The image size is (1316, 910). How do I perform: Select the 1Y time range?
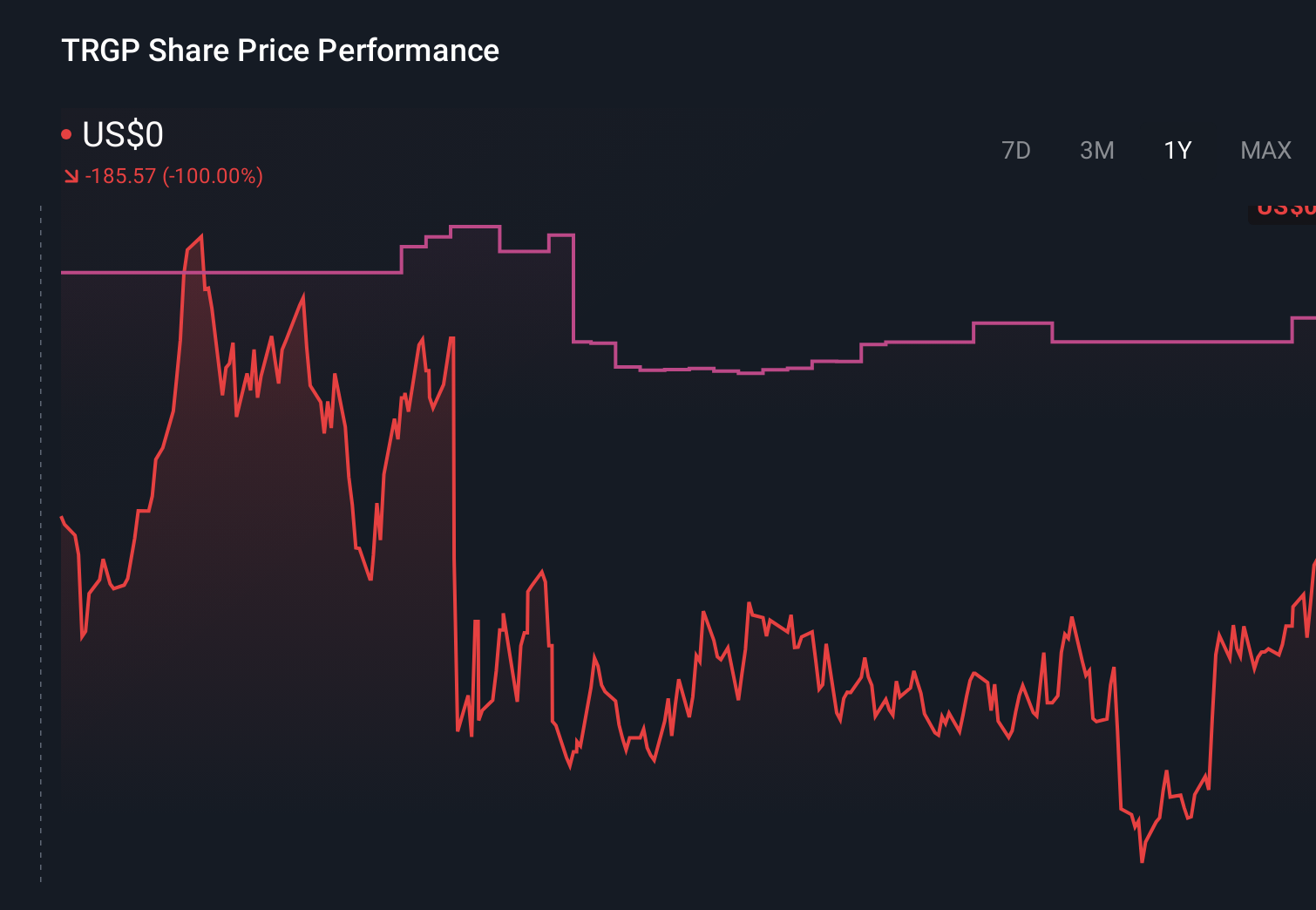[1176, 150]
